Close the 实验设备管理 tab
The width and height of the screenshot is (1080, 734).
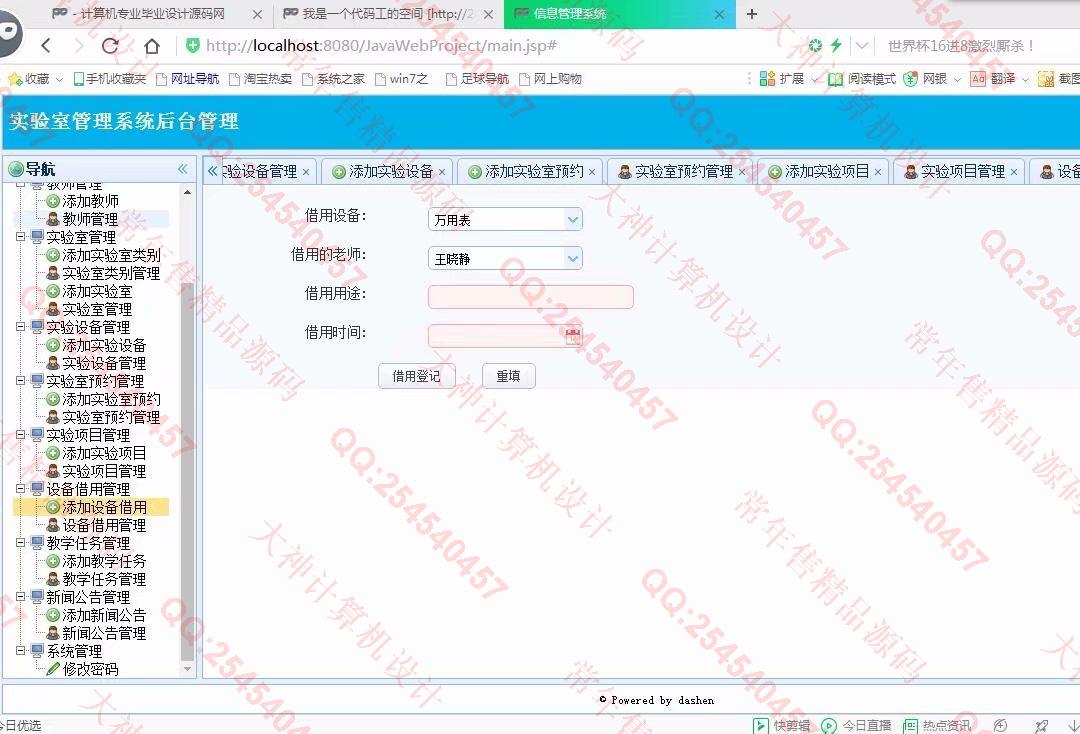coord(306,172)
